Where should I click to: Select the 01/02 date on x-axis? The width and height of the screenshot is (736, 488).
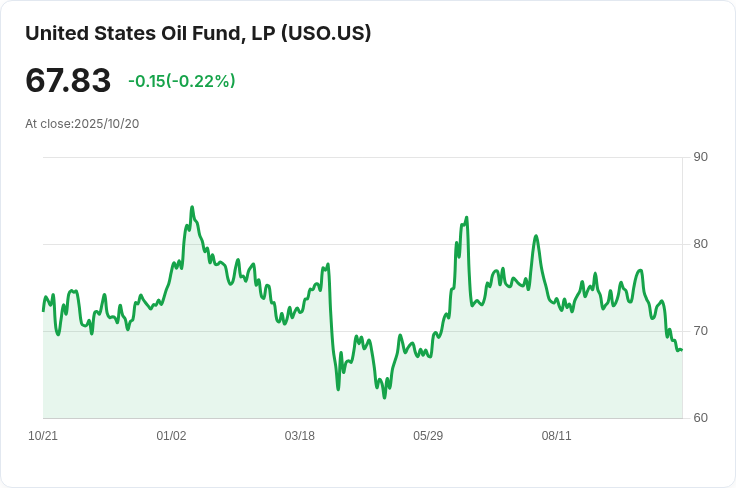tap(171, 436)
